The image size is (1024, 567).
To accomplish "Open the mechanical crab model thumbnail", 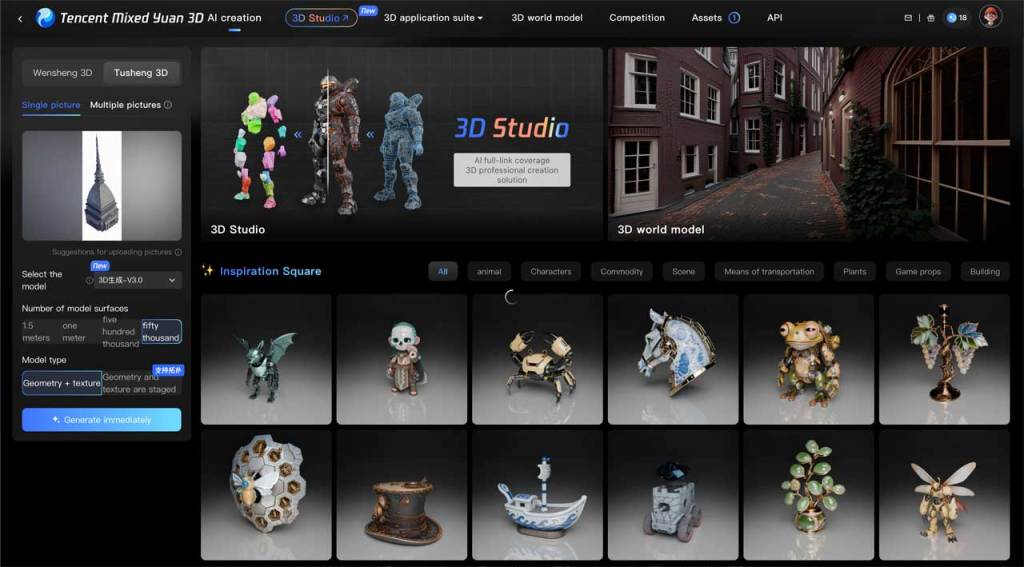I will tap(537, 359).
